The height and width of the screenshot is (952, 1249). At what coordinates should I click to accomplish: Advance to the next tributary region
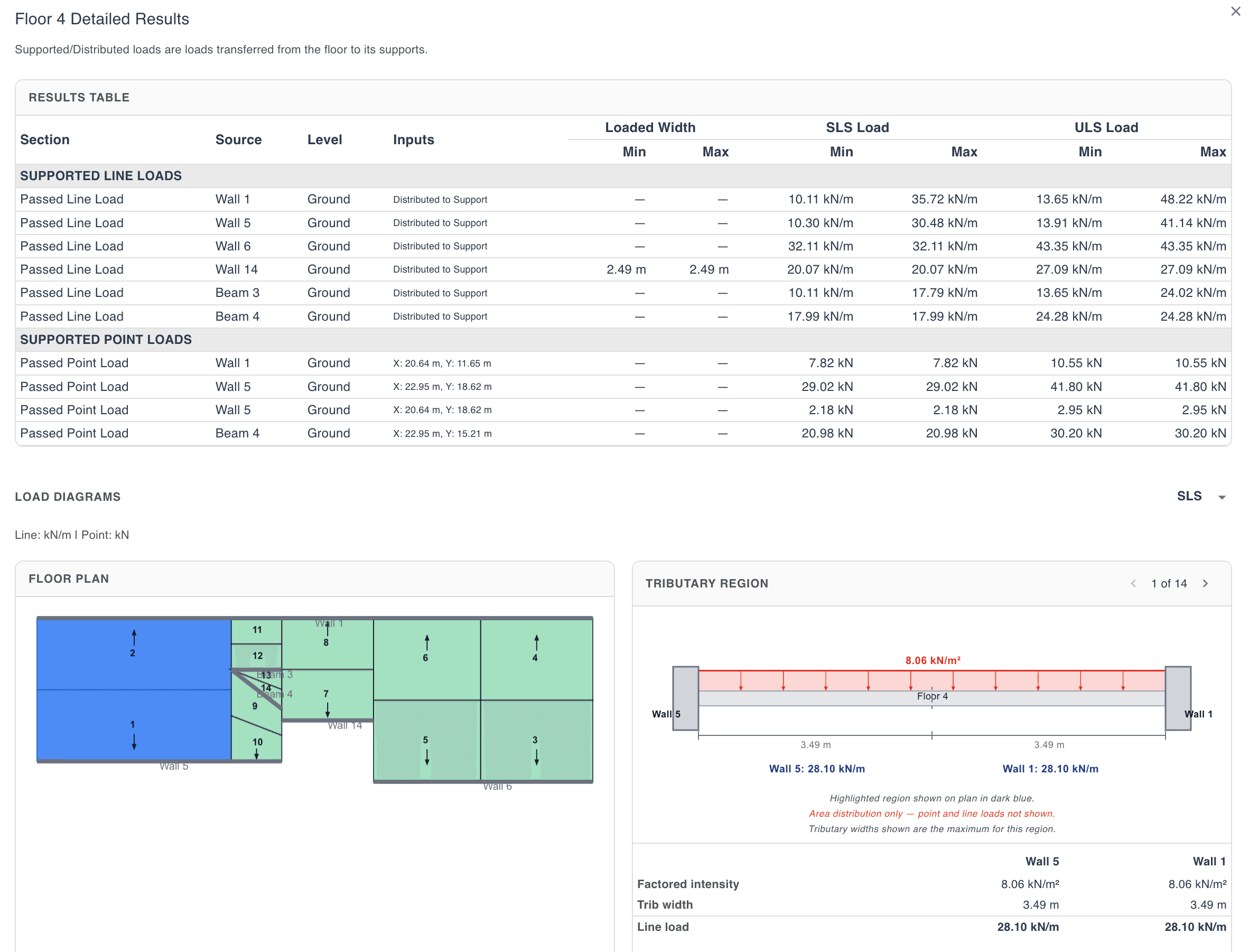(x=1205, y=583)
